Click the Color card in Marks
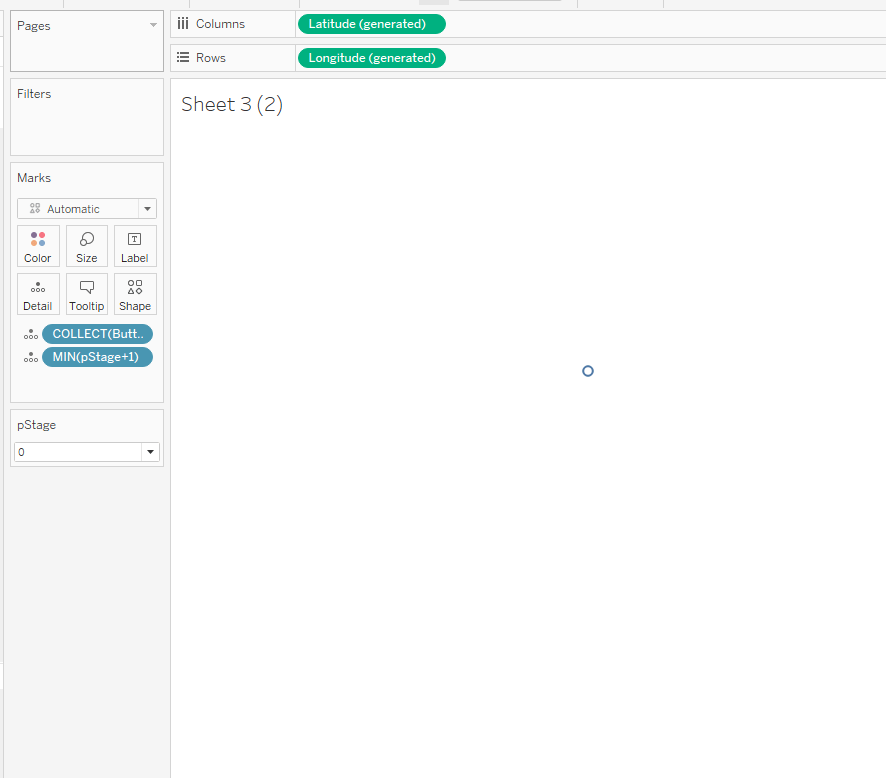Image resolution: width=886 pixels, height=778 pixels. (x=38, y=246)
